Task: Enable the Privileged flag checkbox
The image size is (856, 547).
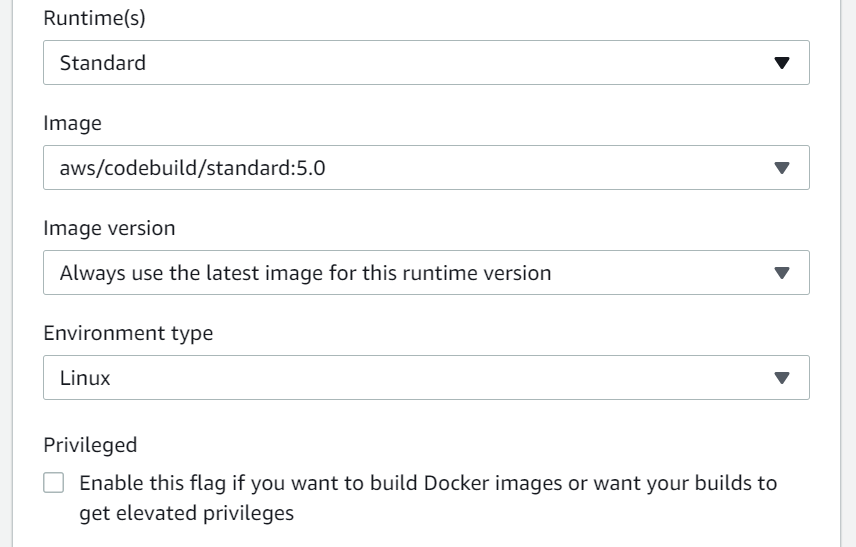Action: click(54, 484)
